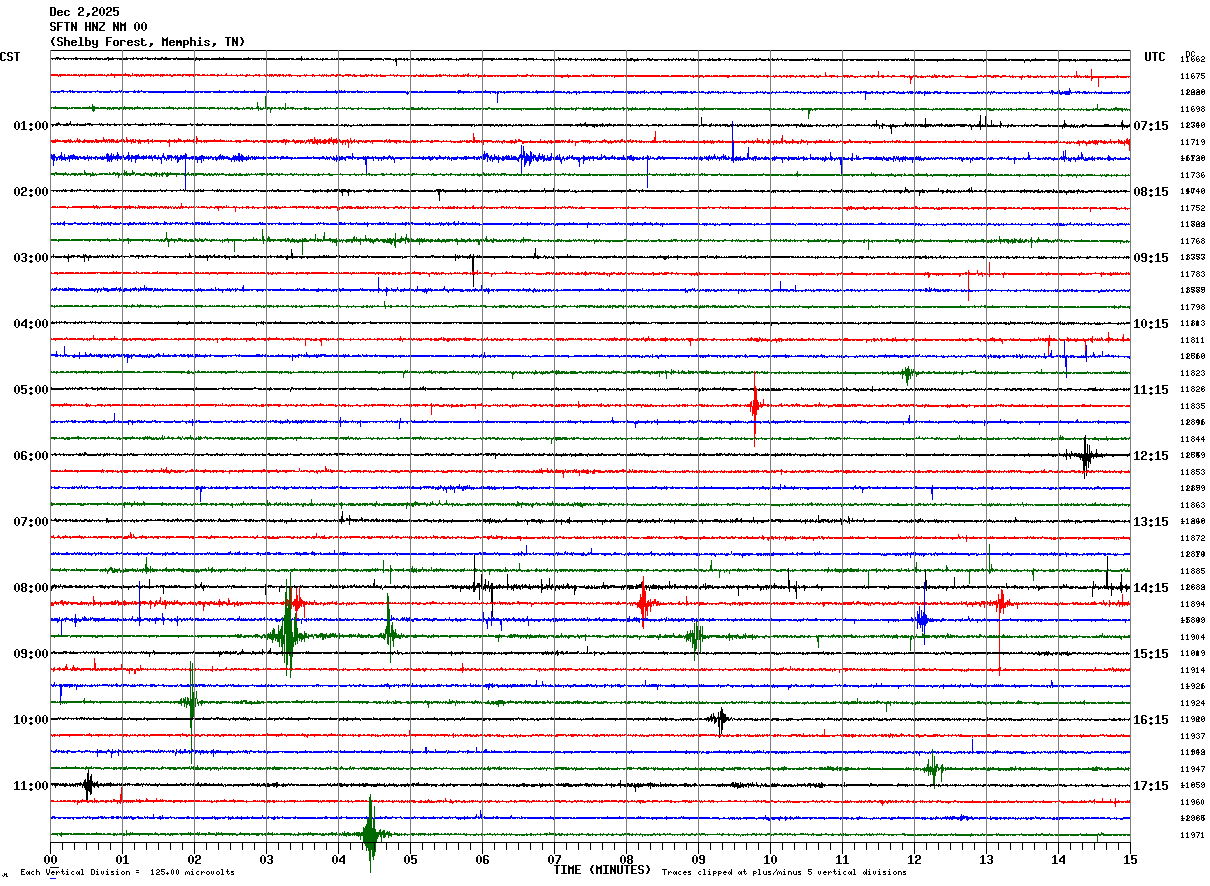
Task: Click minute tick label '10' on the axis
Action: pyautogui.click(x=771, y=859)
